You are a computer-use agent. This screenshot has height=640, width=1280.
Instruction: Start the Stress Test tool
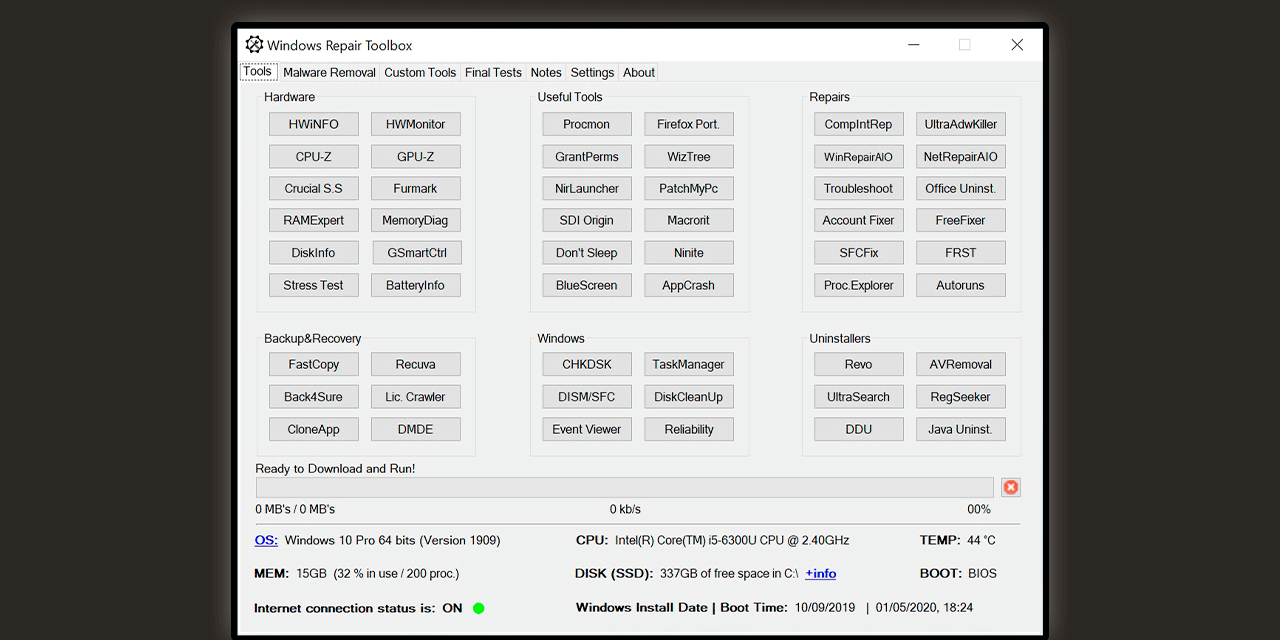(314, 285)
